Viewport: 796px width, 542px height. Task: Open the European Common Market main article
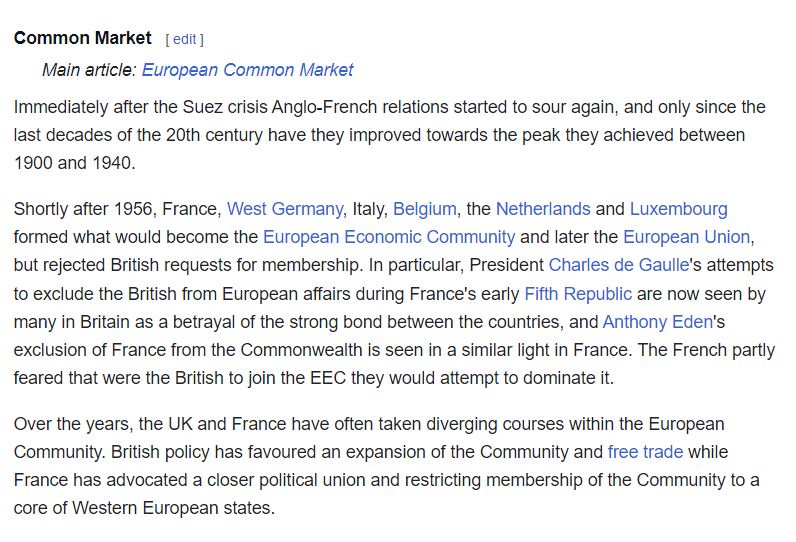pos(247,70)
